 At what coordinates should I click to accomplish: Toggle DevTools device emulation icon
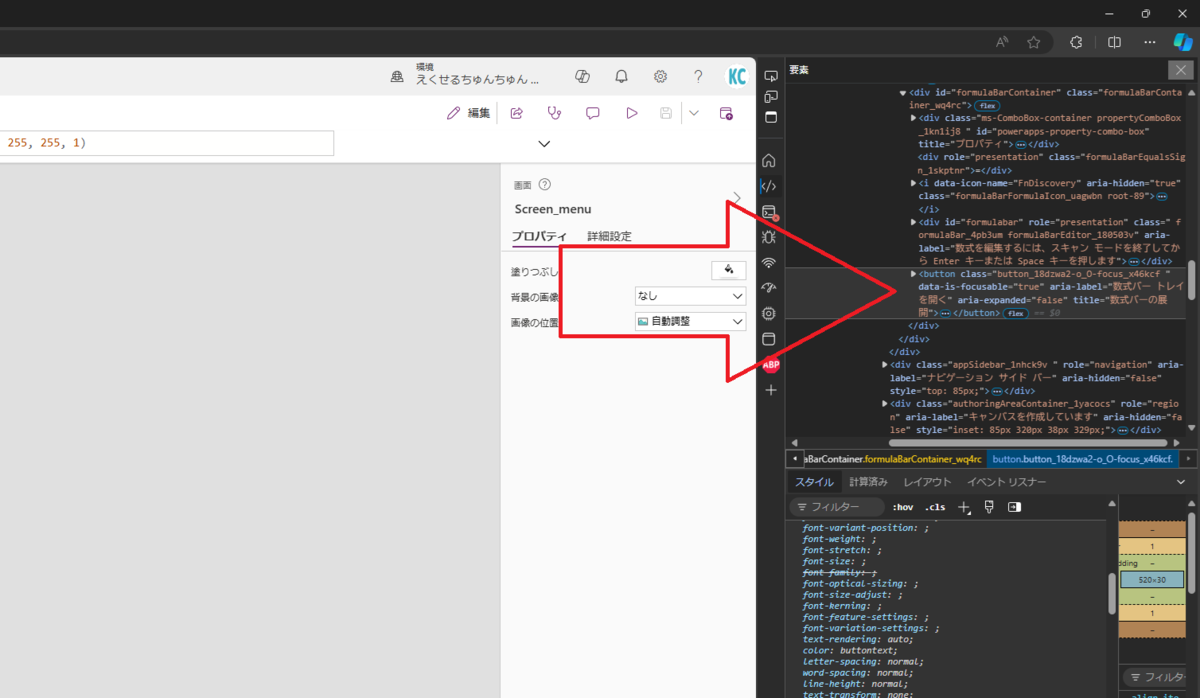770,96
